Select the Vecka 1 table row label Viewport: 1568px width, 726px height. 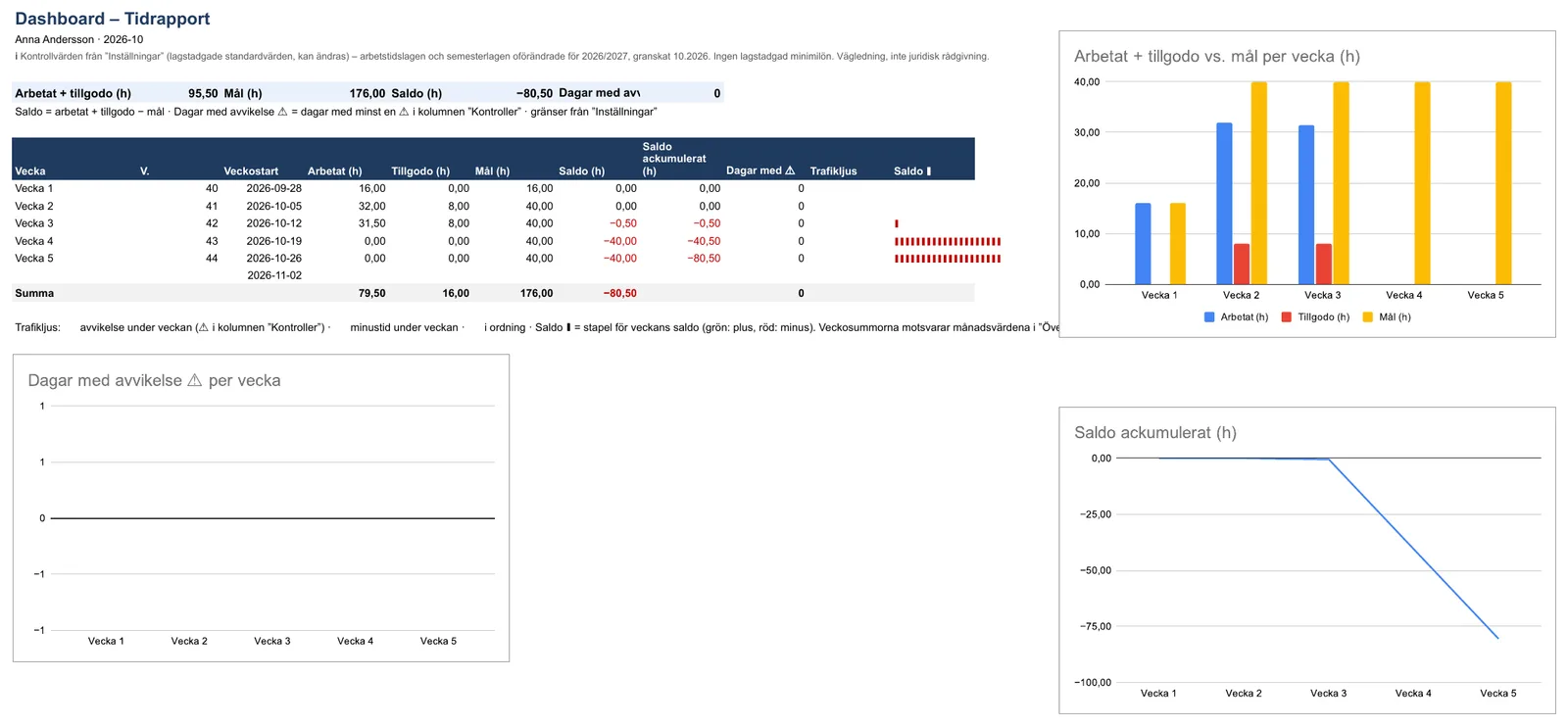tap(34, 188)
